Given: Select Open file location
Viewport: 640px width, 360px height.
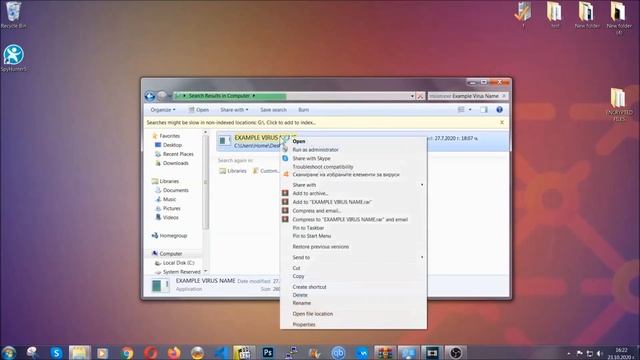Looking at the screenshot, I should (313, 314).
